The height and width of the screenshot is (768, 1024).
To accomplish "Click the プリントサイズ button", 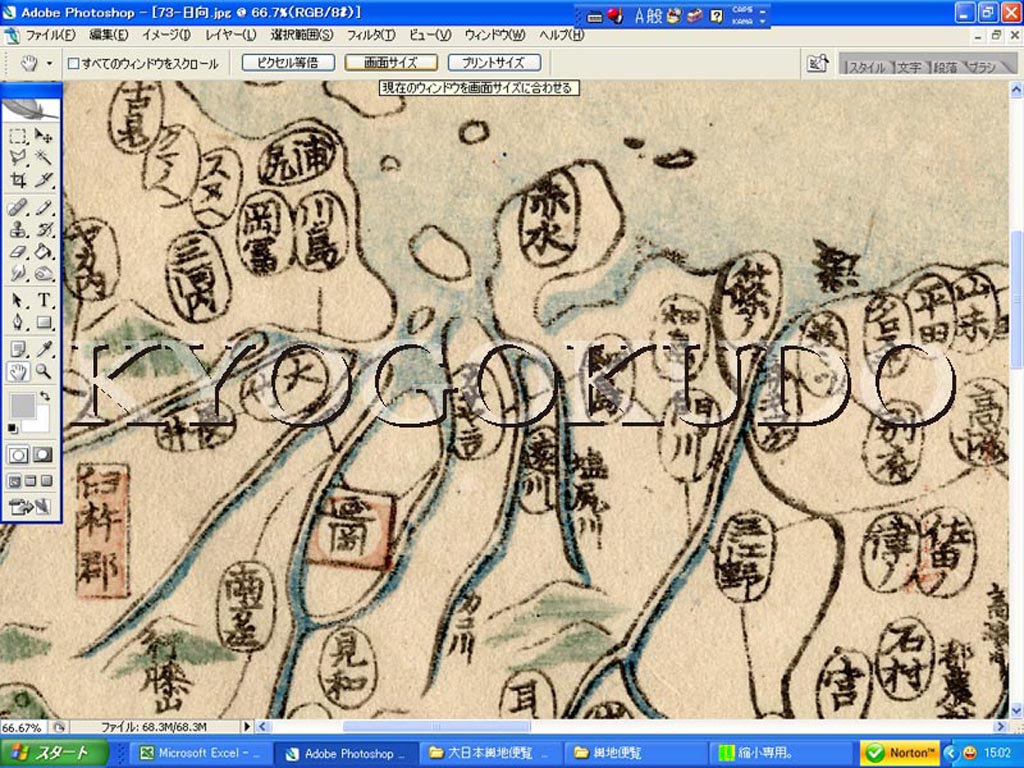I will 494,63.
